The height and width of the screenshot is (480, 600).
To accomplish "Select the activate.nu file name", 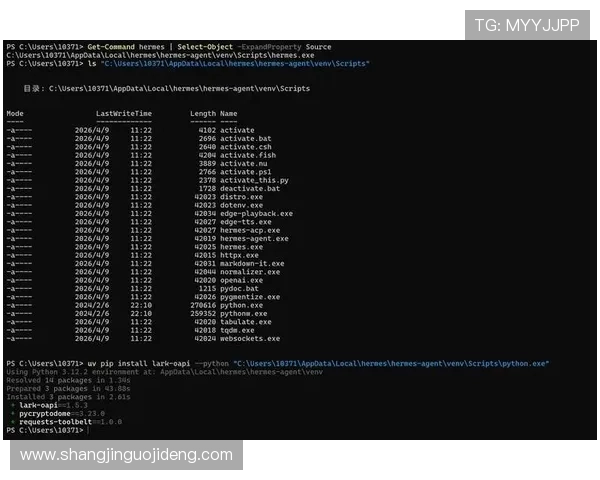I will [243, 163].
